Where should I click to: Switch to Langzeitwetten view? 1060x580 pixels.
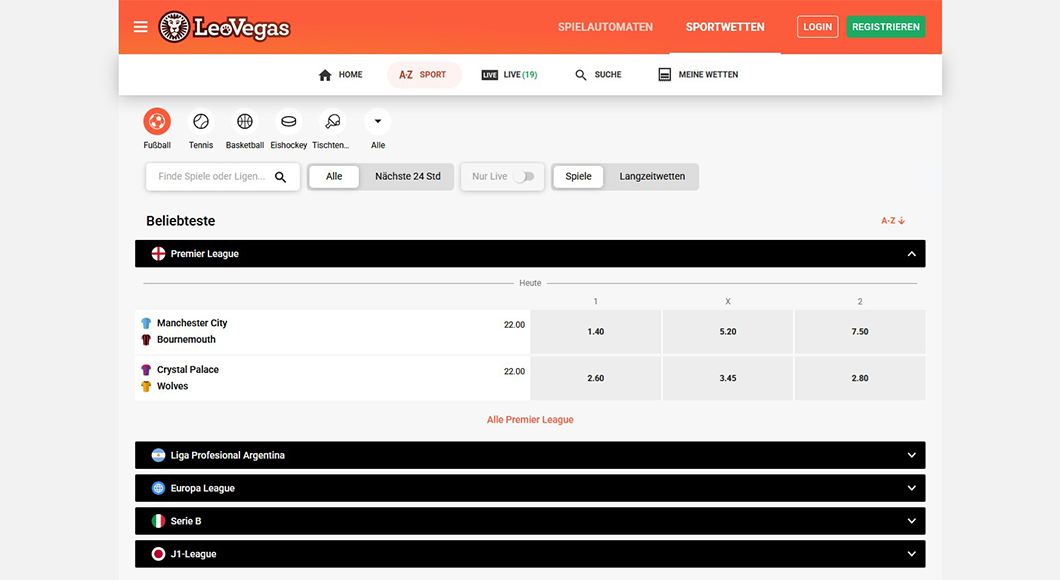point(652,176)
